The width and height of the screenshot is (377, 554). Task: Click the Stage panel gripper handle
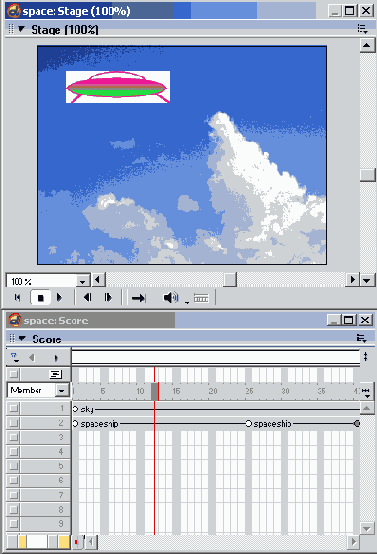(11, 29)
